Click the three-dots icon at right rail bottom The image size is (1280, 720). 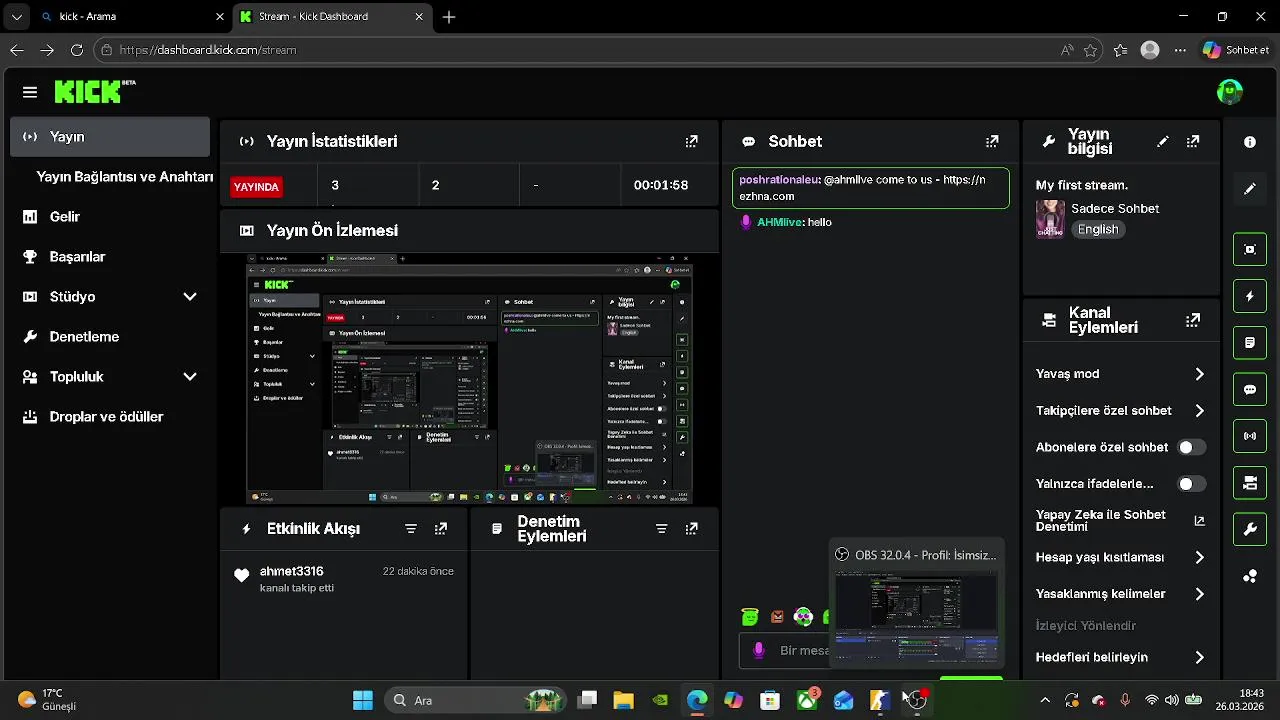click(1250, 576)
